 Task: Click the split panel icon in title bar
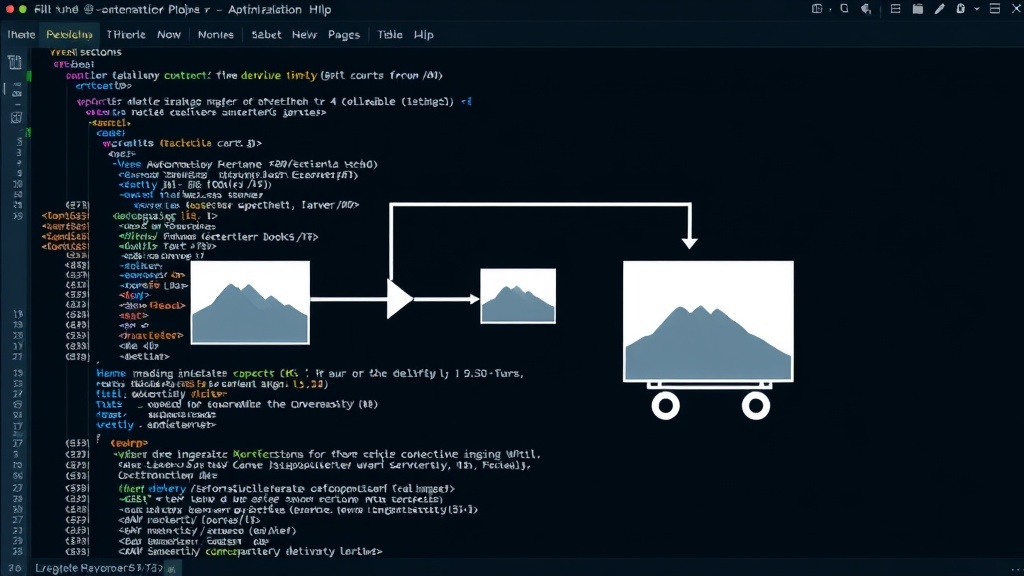(x=995, y=9)
